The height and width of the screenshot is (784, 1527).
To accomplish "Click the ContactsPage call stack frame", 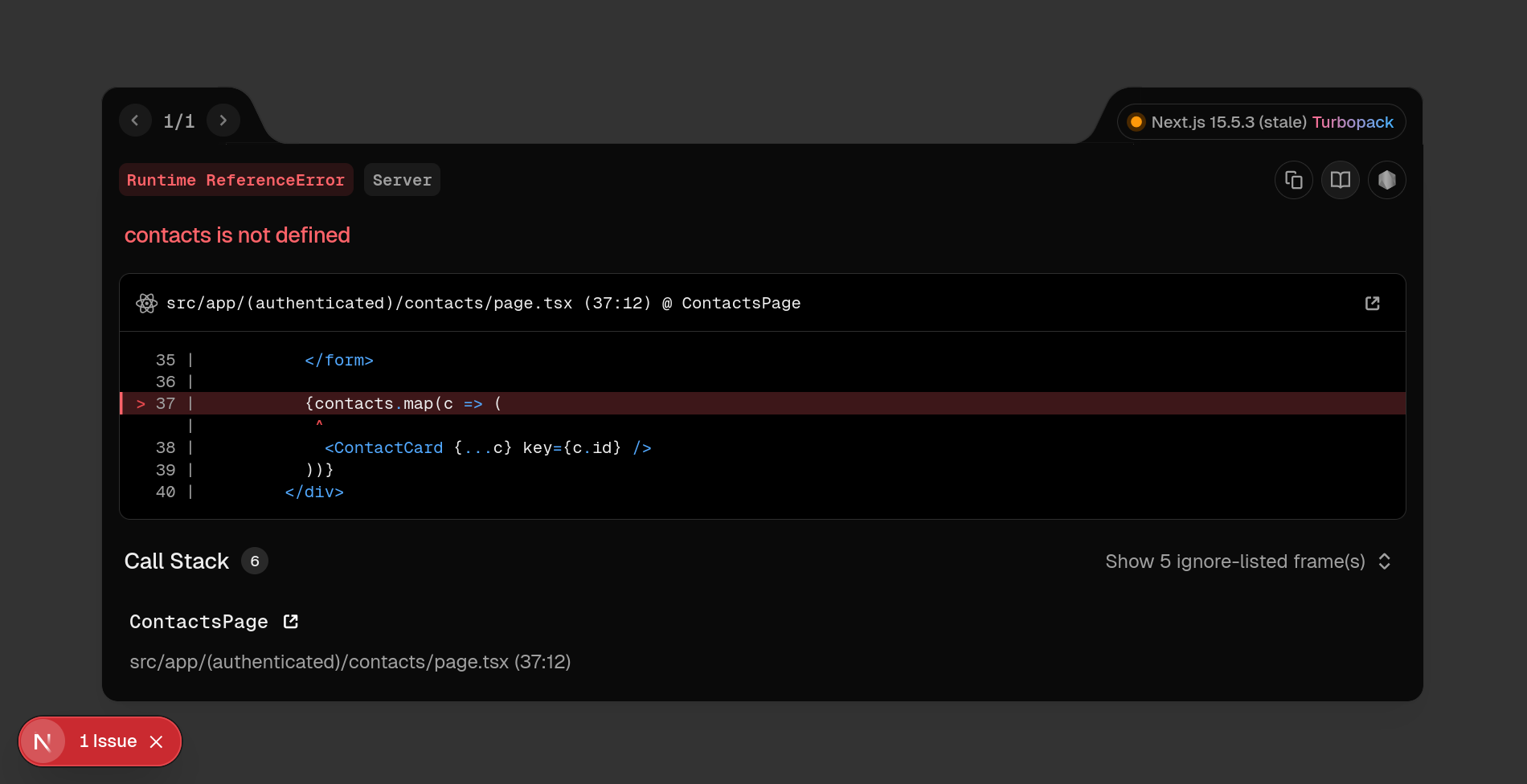I will [x=199, y=622].
